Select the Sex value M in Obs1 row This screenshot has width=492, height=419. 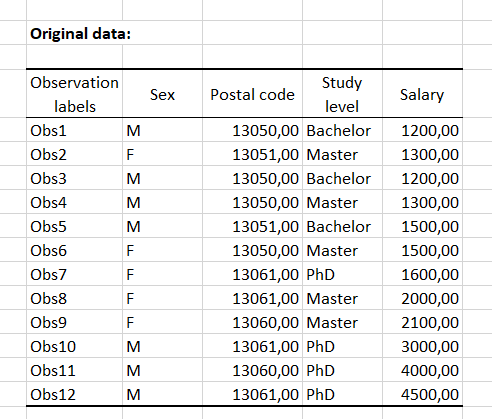[x=162, y=130]
